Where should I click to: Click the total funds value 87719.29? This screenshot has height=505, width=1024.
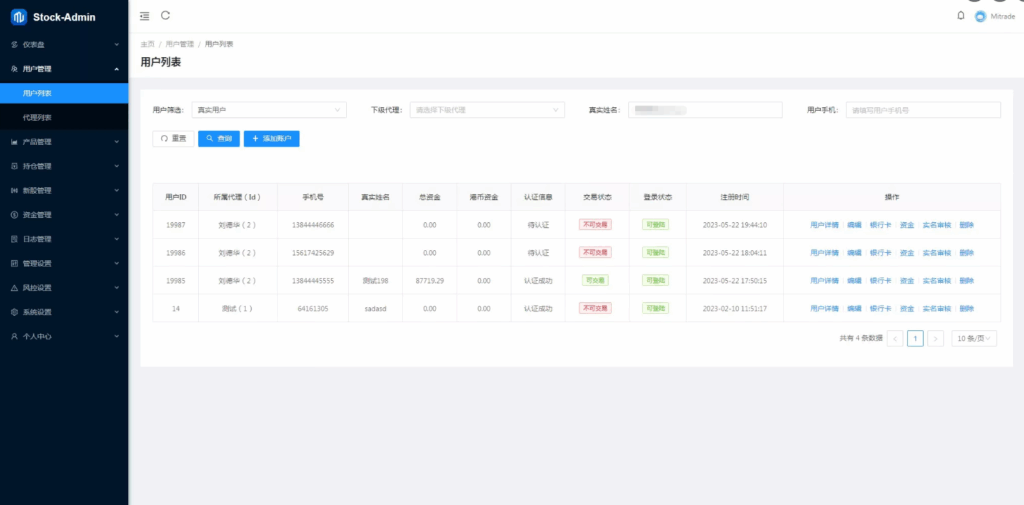click(430, 281)
